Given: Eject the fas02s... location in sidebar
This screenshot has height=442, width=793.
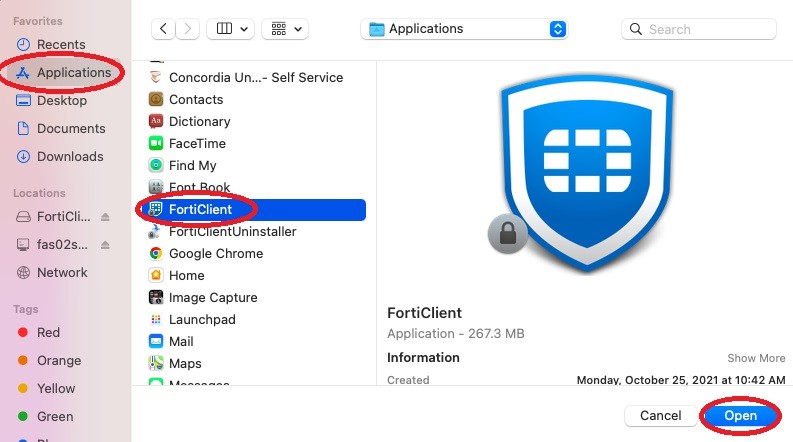Looking at the screenshot, I should pos(106,245).
